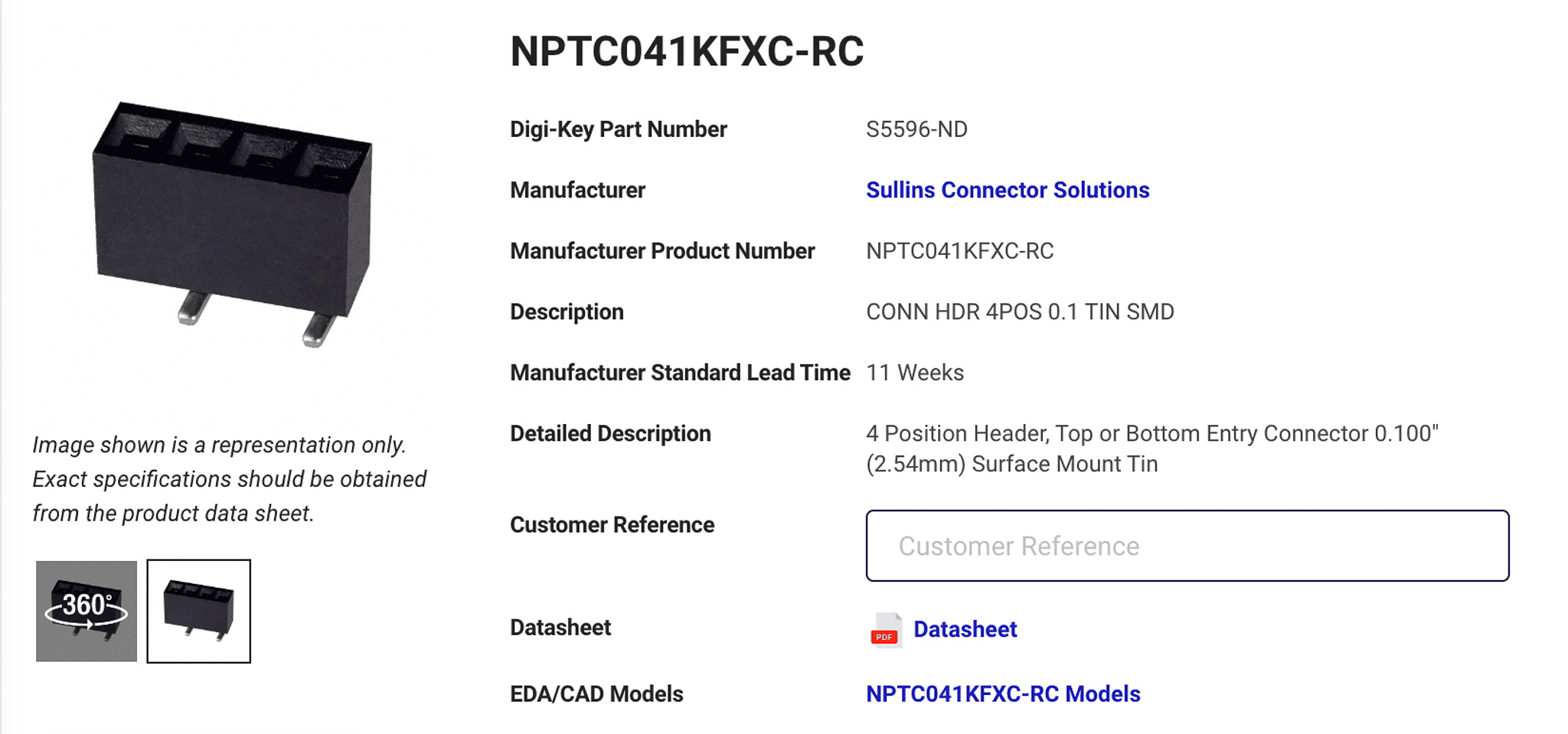Image resolution: width=1568 pixels, height=734 pixels.
Task: Open the Sullins Connector Solutions manufacturer link
Action: (x=1008, y=190)
